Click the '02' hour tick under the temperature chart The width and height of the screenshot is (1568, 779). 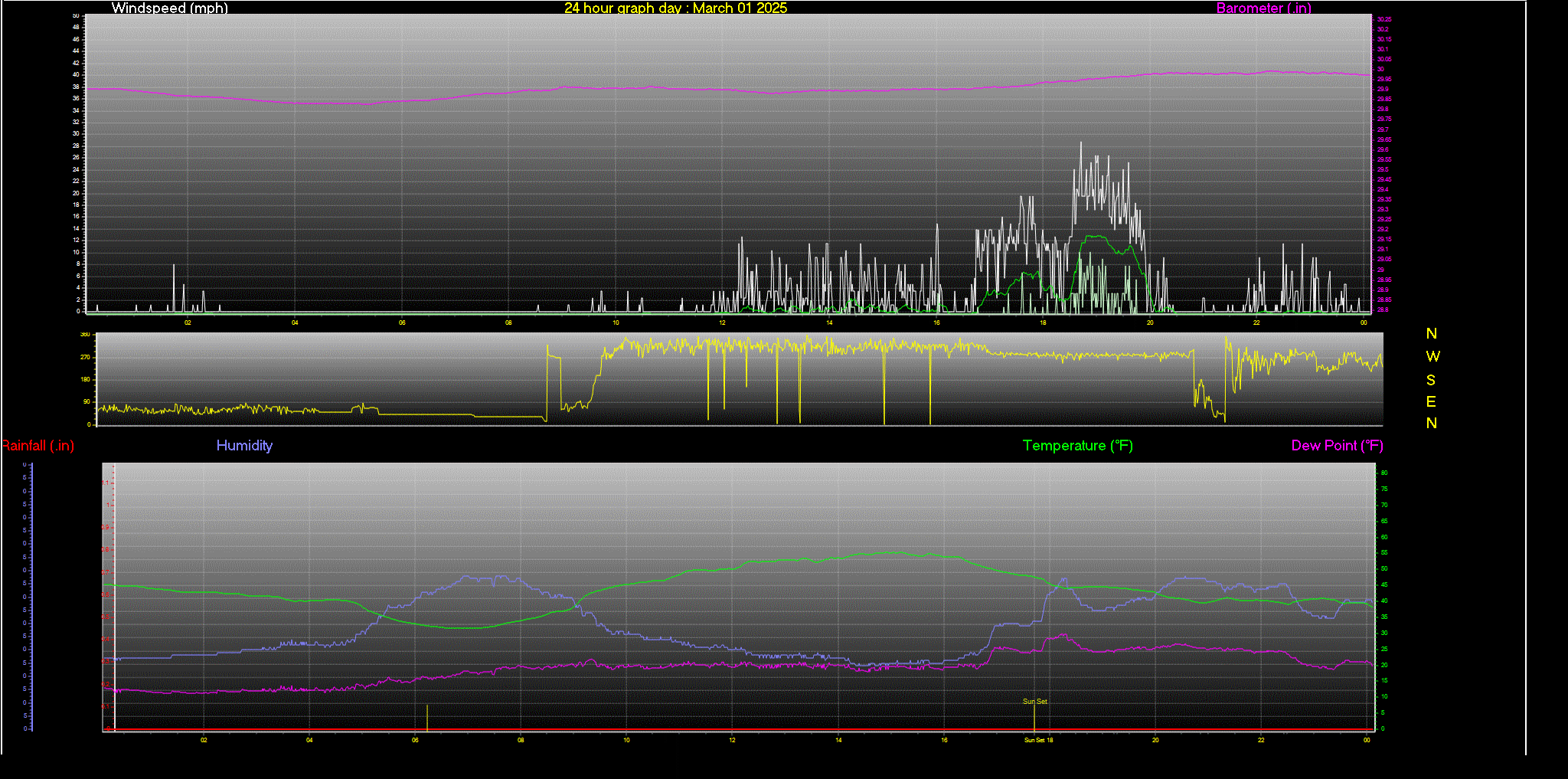click(x=204, y=740)
